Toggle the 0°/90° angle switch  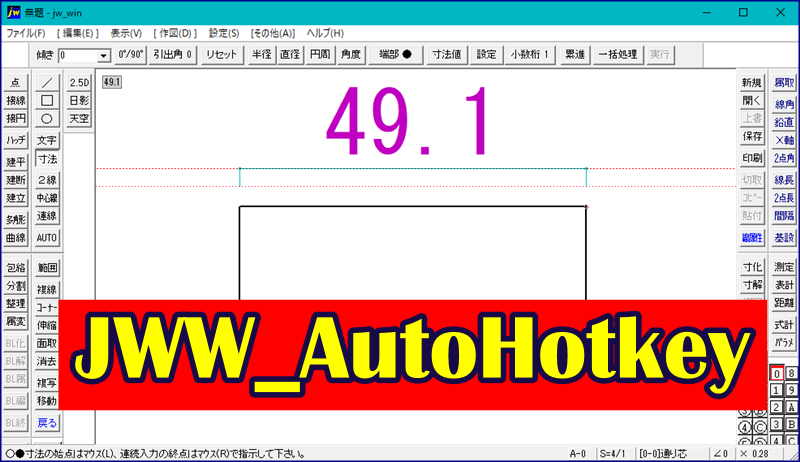pos(131,55)
